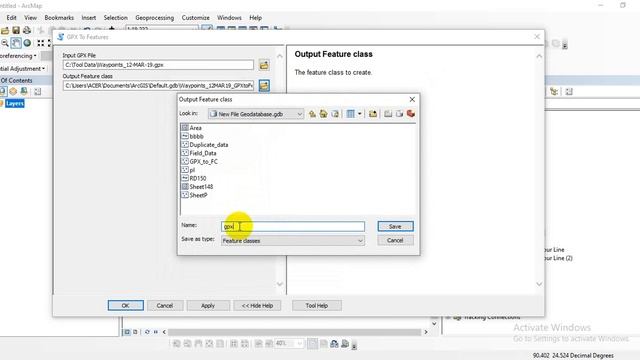
Task: Click Save in Output Feature class dialog
Action: 395,227
